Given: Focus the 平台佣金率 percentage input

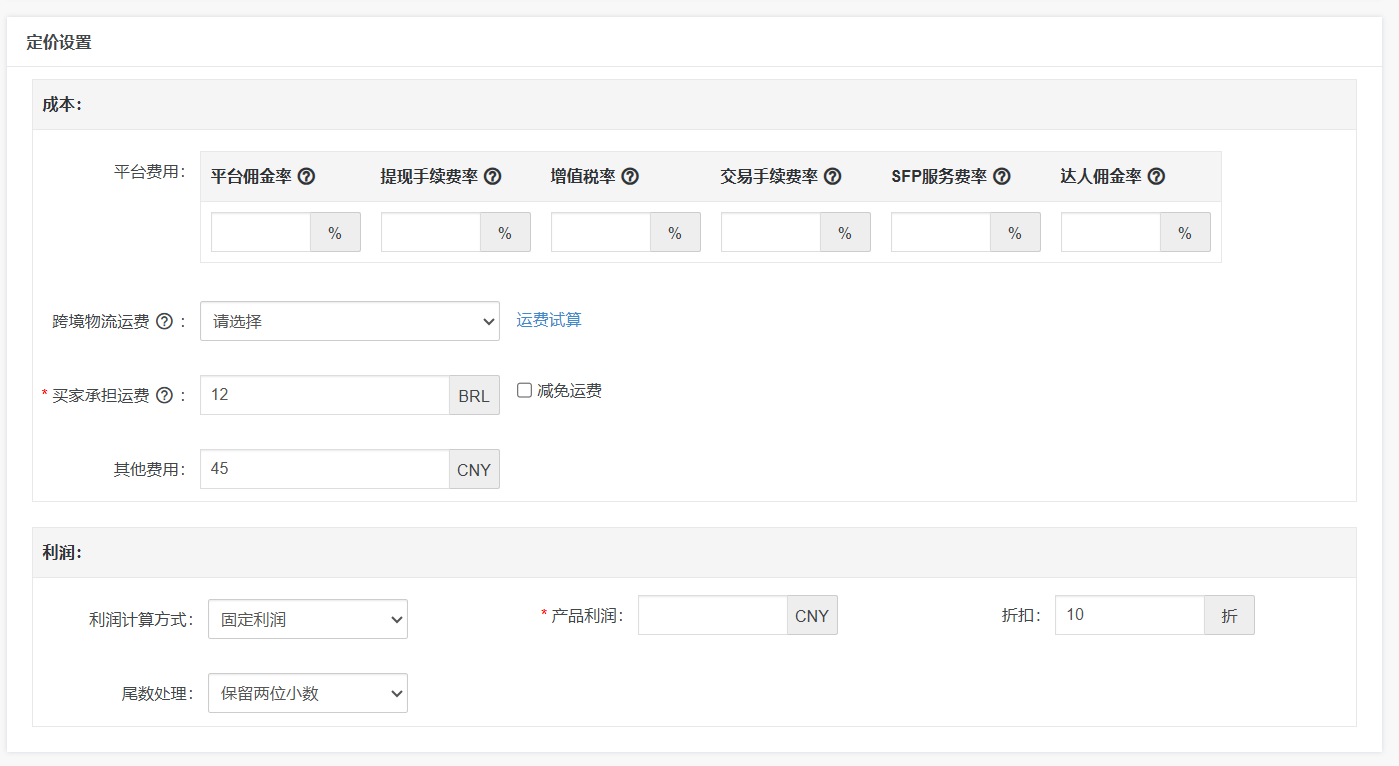Looking at the screenshot, I should click(x=261, y=232).
